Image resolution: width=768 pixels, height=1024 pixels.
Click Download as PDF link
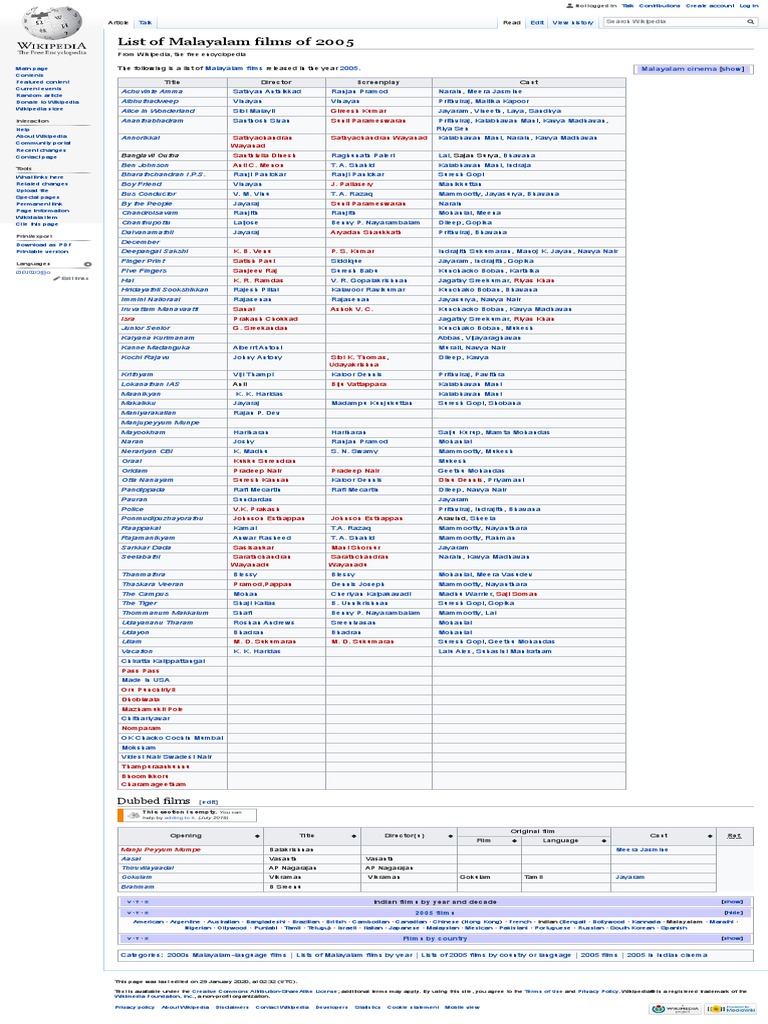point(44,245)
